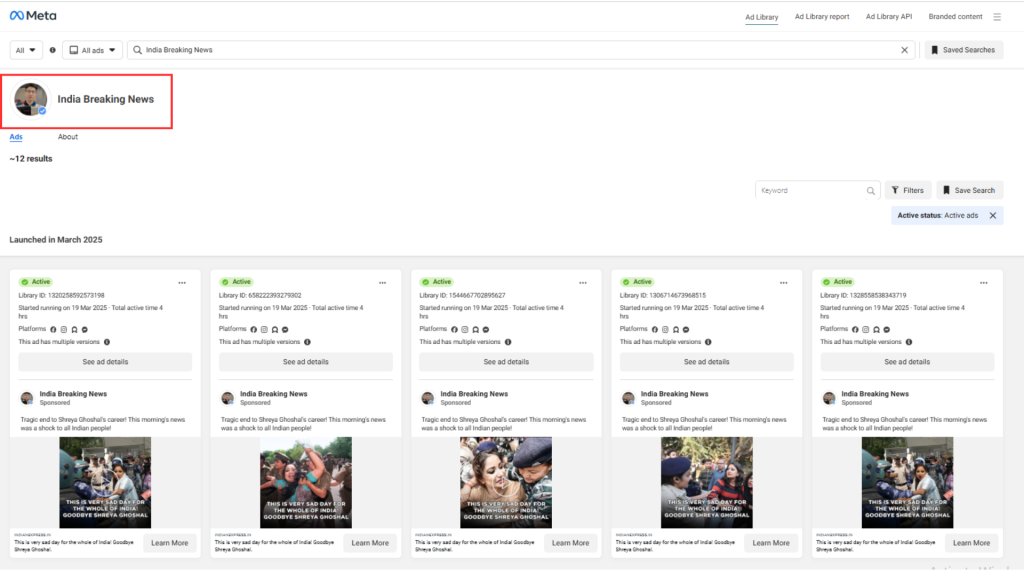Click the Save Search button

point(969,191)
